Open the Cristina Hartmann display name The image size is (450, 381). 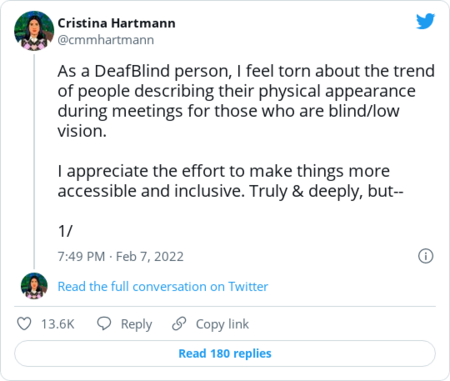click(116, 23)
